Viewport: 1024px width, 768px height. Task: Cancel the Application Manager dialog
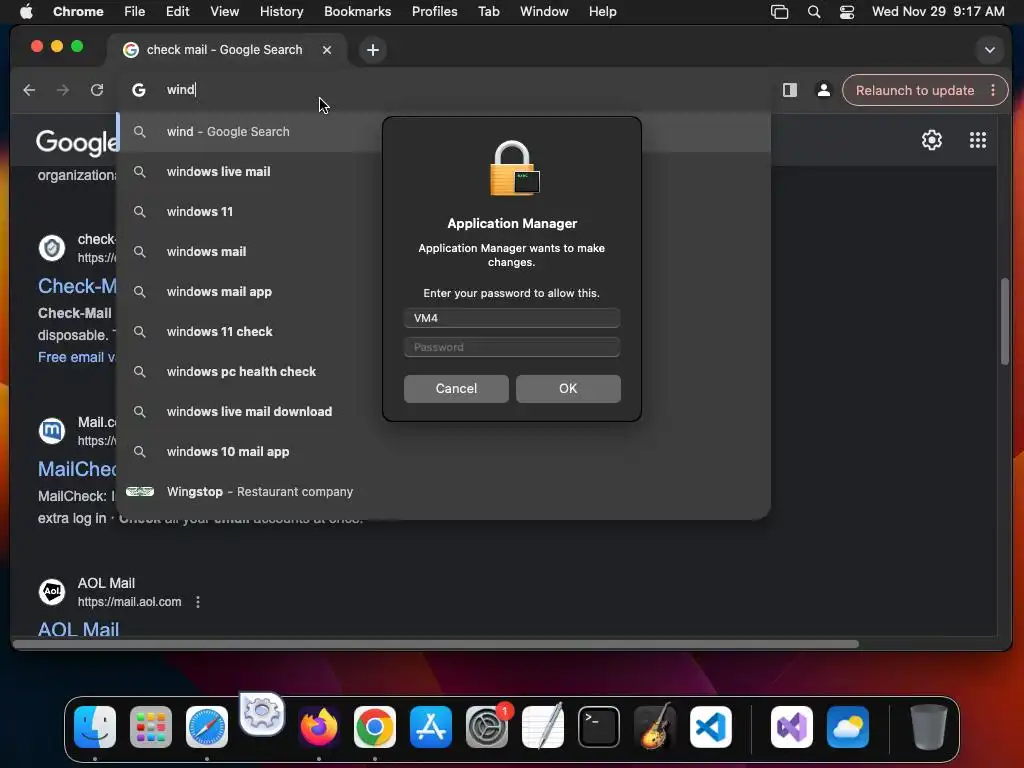pyautogui.click(x=456, y=389)
